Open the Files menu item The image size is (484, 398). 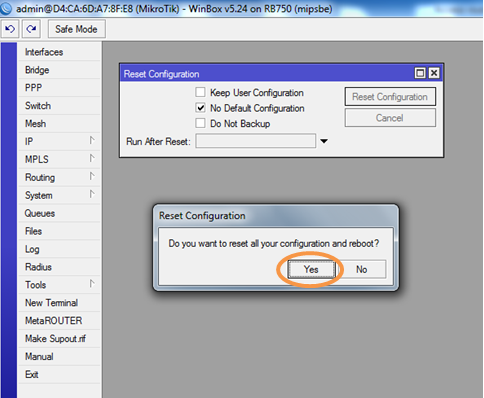pos(59,231)
